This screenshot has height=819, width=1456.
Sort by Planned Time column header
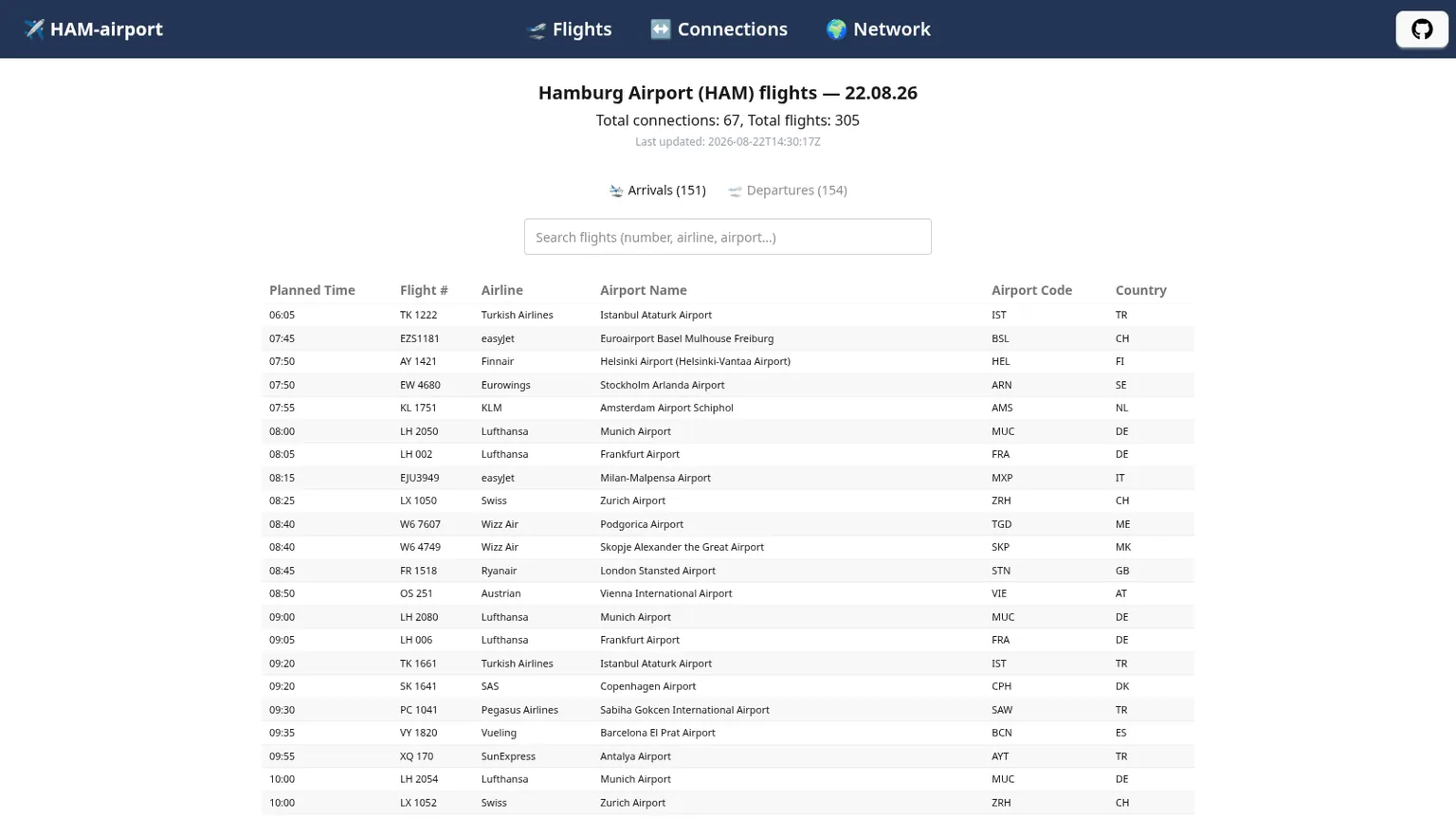312,290
